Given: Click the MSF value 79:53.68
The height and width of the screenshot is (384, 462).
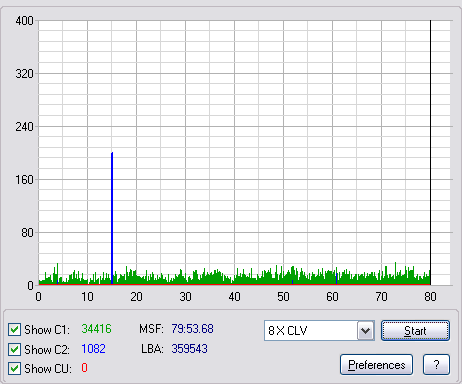Looking at the screenshot, I should [x=192, y=329].
